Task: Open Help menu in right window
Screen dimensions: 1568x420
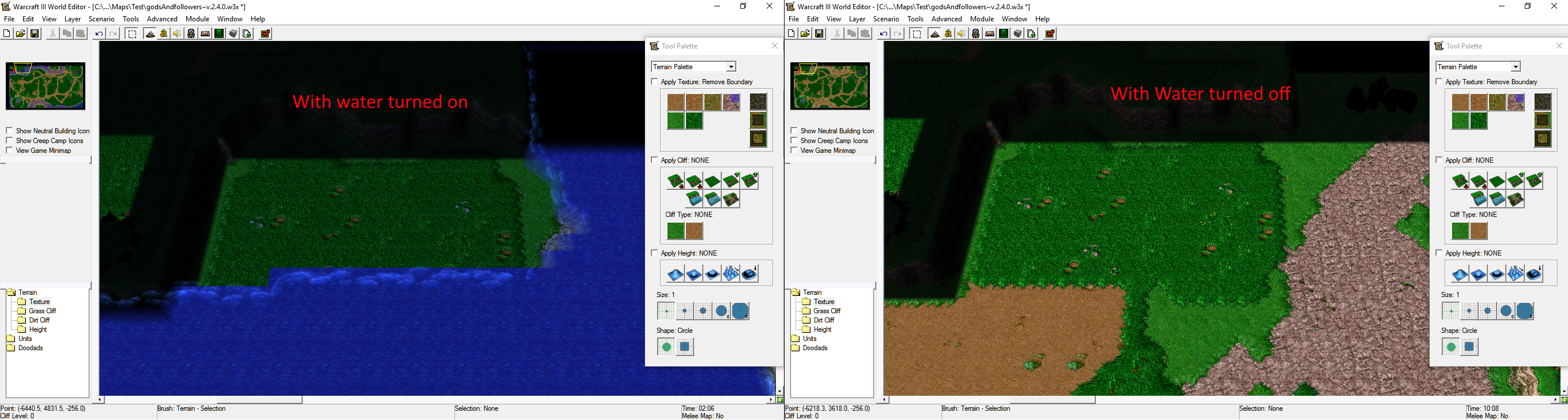Action: click(1043, 19)
